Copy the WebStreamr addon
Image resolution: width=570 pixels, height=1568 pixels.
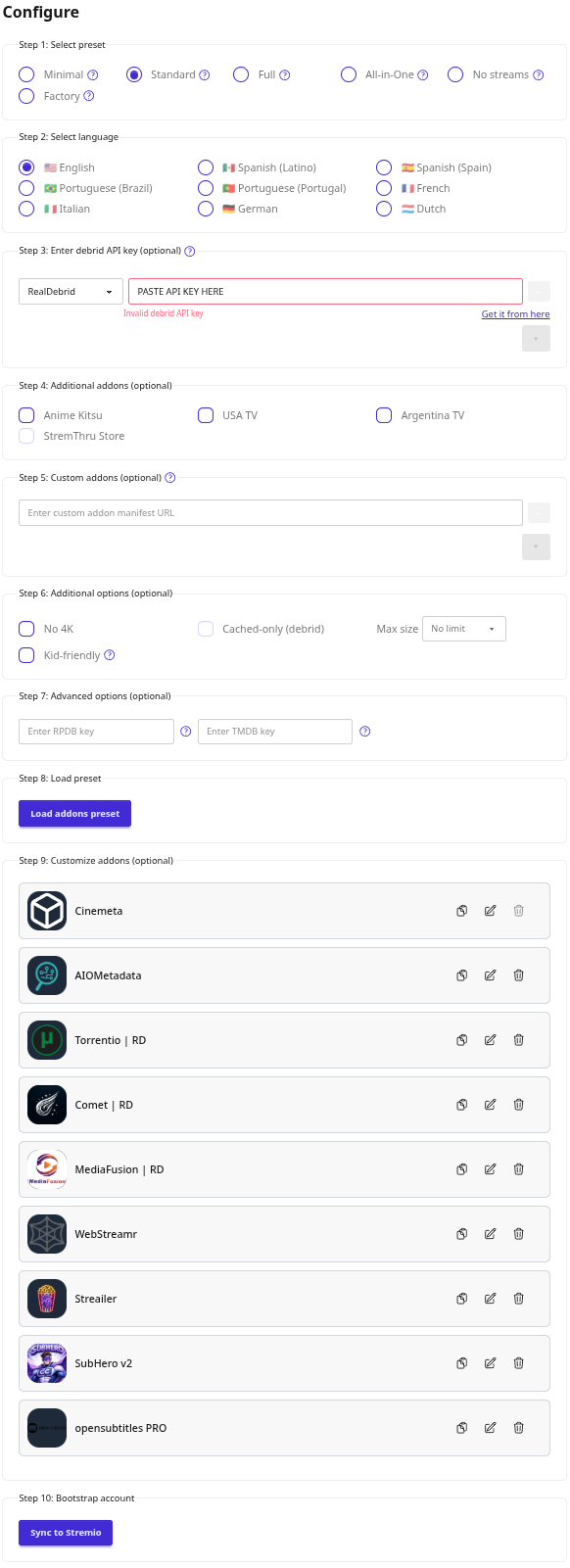(x=461, y=1233)
